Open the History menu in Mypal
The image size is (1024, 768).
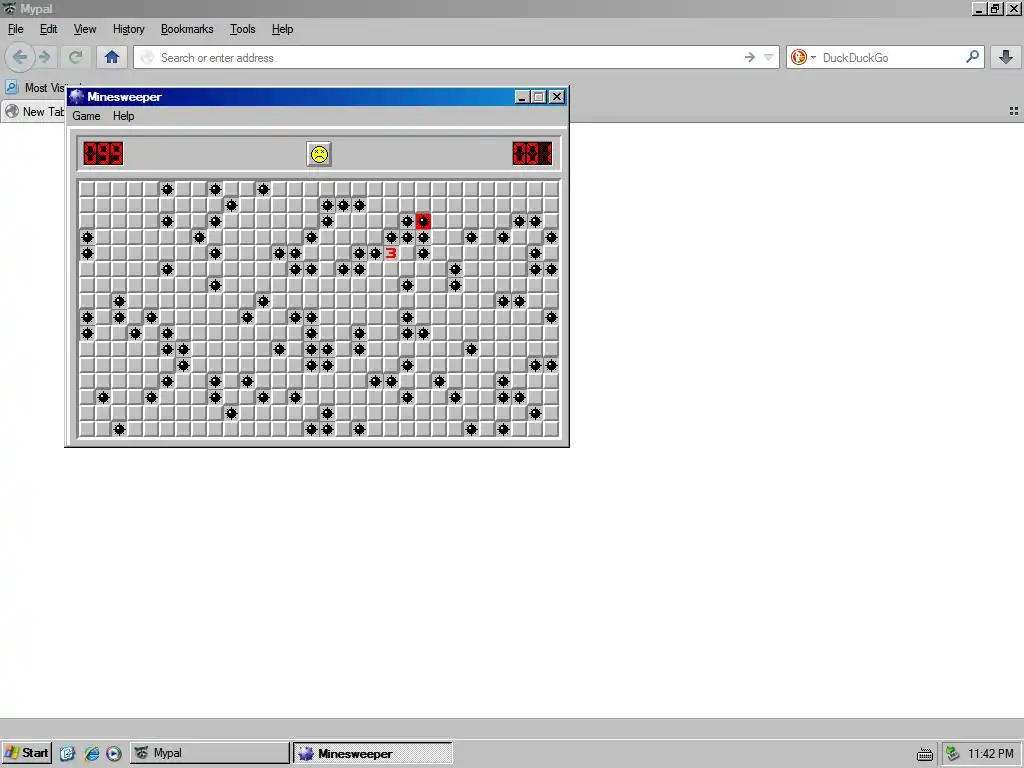(x=129, y=29)
